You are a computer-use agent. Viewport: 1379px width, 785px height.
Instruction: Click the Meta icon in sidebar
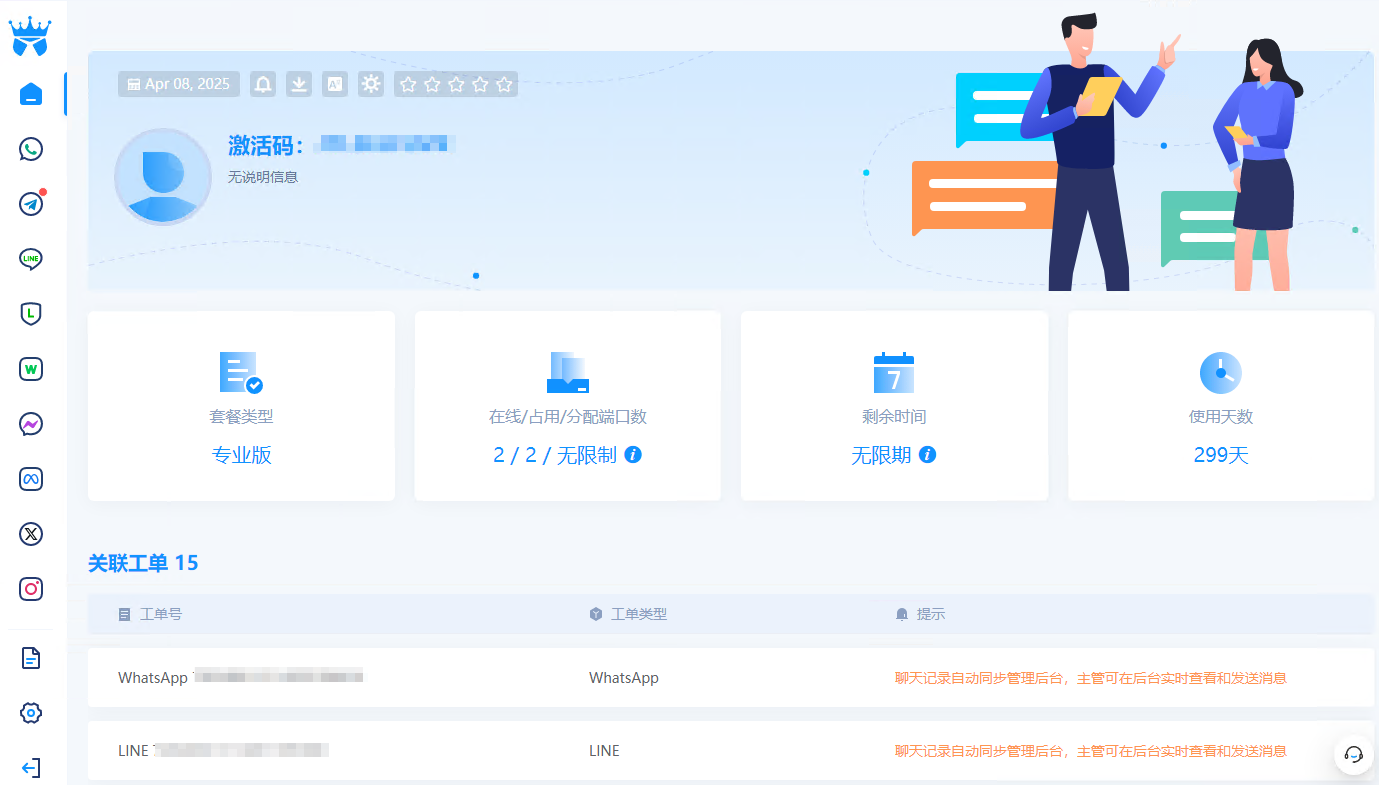coord(31,479)
